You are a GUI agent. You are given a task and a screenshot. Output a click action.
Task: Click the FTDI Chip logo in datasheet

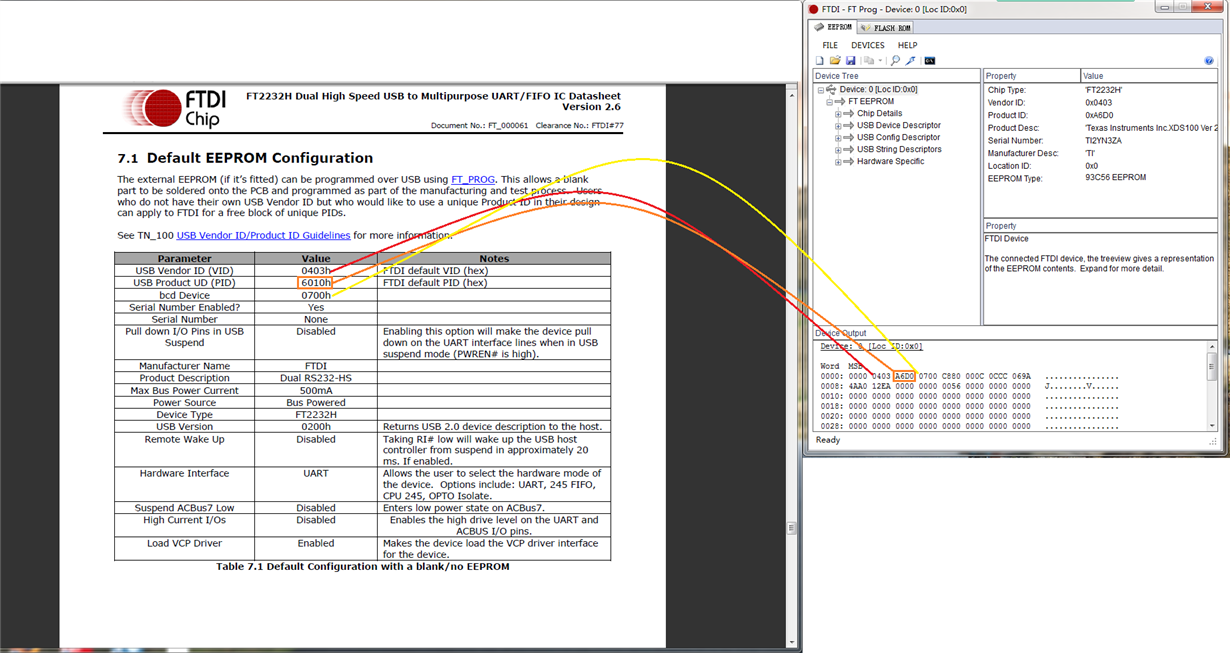176,108
